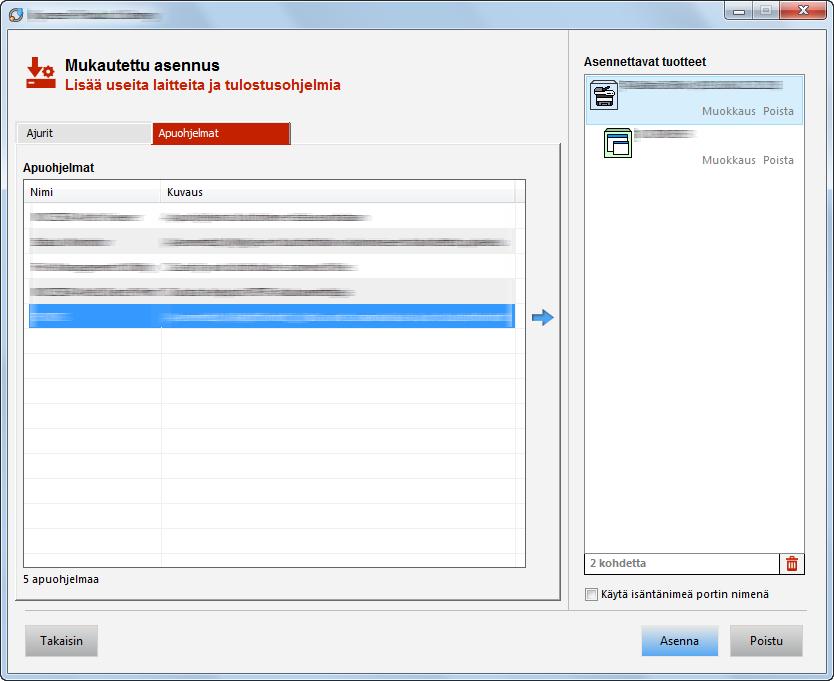Click the Asenna button
The image size is (834, 681).
coord(679,641)
